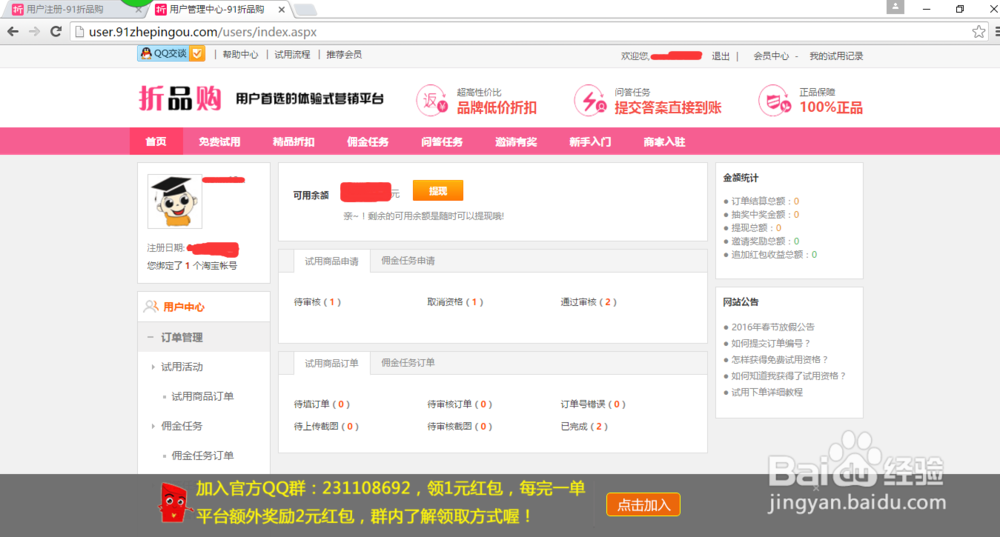Open 待上传截图 (0) orders

pos(327,427)
